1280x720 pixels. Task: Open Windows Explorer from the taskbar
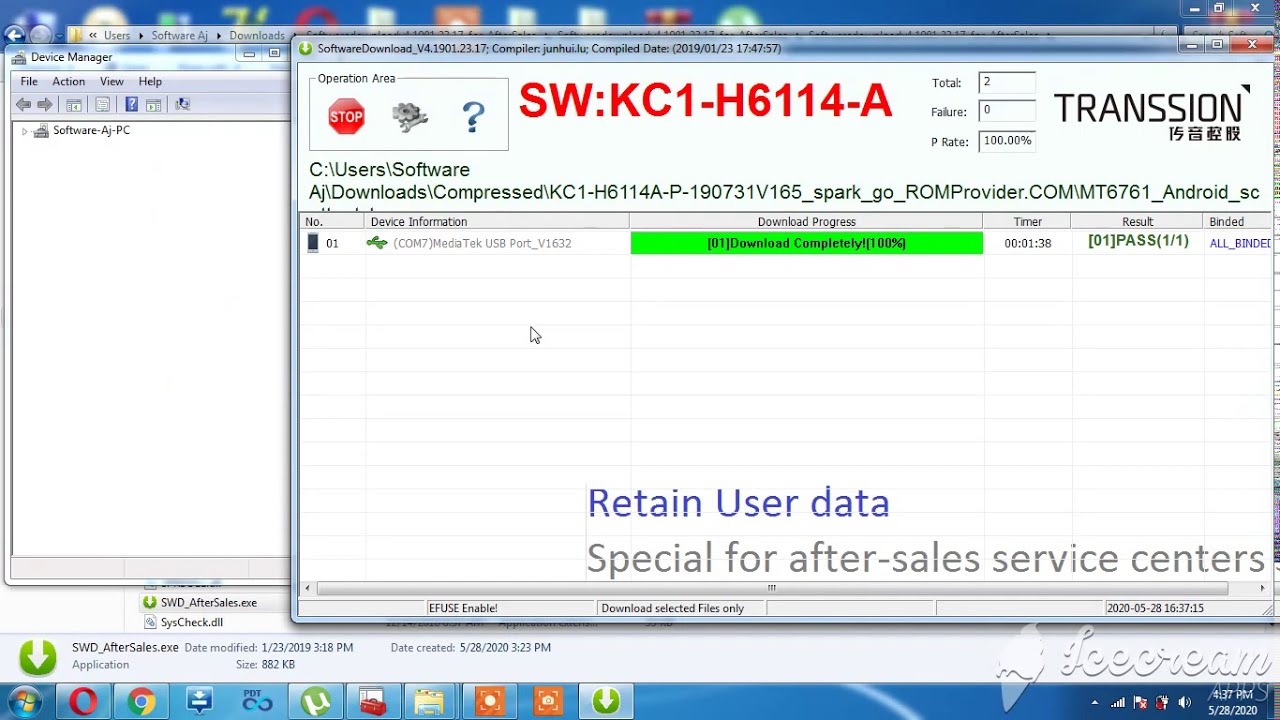[430, 702]
